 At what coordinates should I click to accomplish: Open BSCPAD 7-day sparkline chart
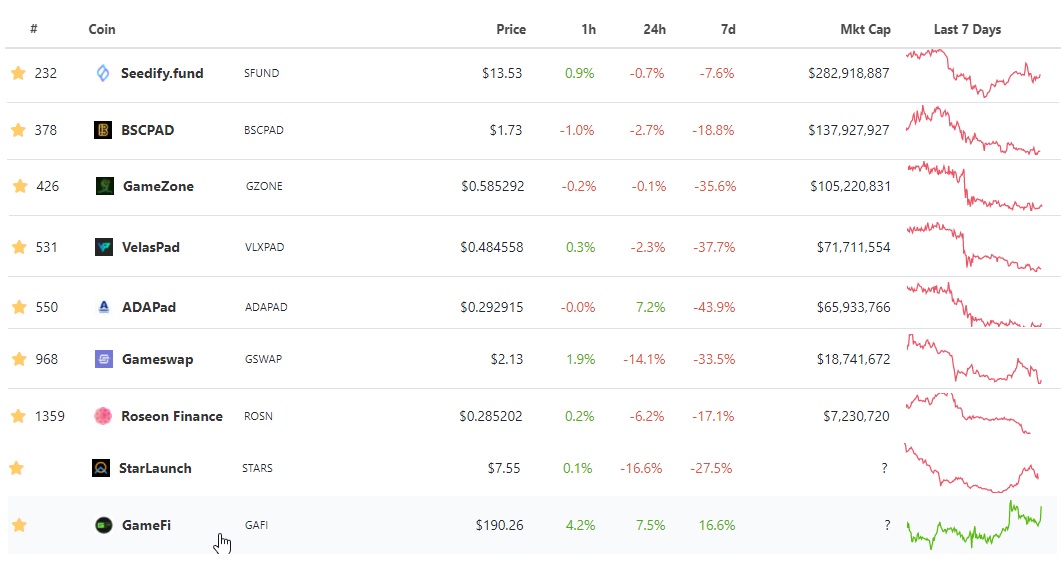pos(973,130)
